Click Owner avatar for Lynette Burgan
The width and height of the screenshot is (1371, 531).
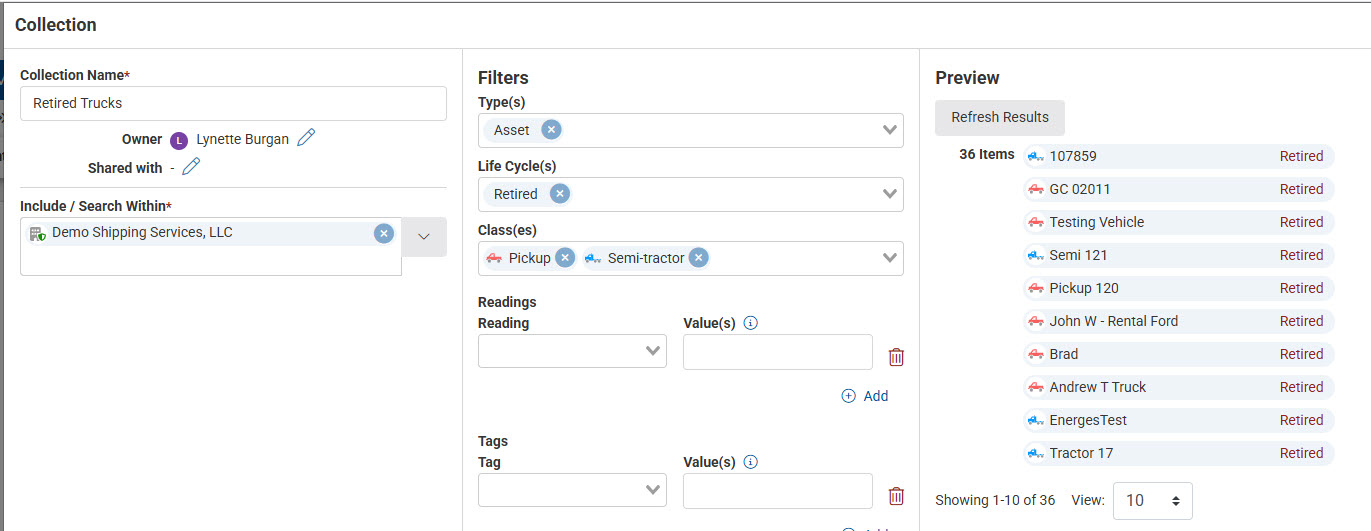tap(179, 140)
